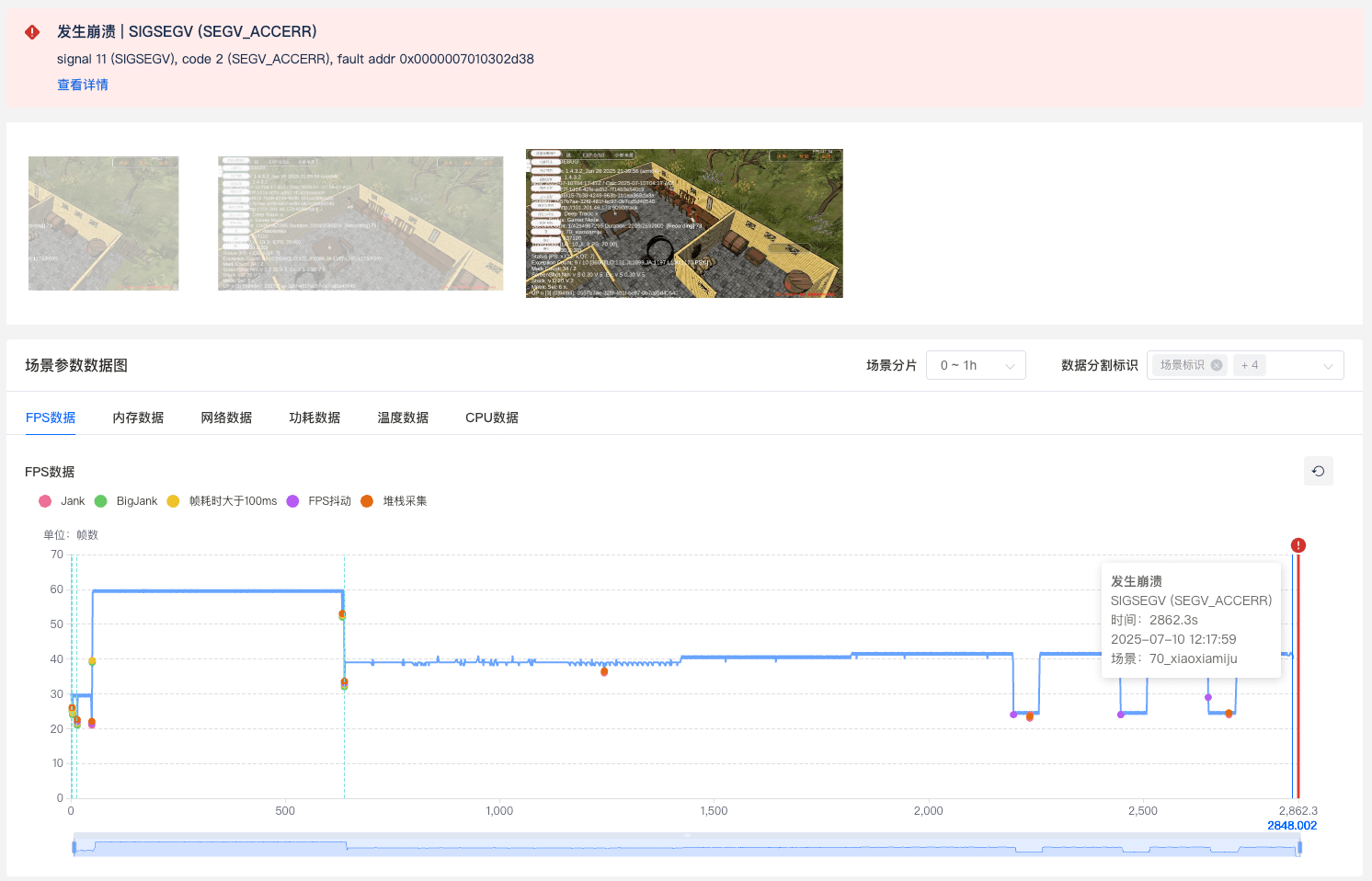The image size is (1372, 881).
Task: Click the +4 more tags indicator
Action: [x=1250, y=365]
